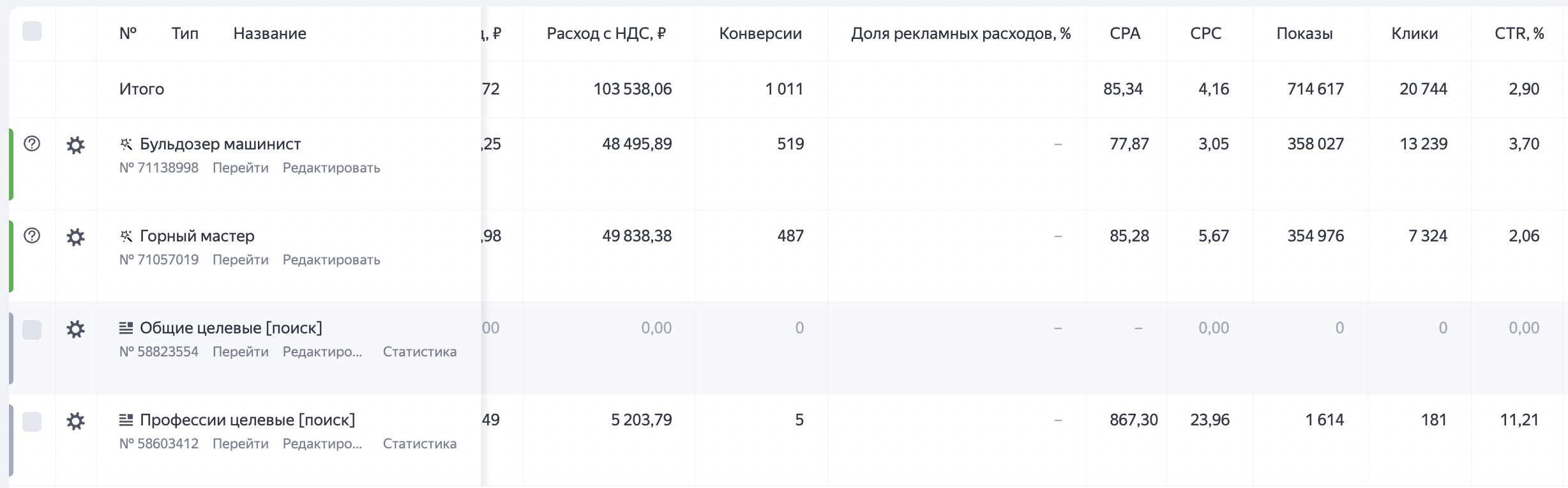Screen dimensions: 1568x488
Task: Open gear settings for Общие целевые campaign
Action: [x=75, y=329]
